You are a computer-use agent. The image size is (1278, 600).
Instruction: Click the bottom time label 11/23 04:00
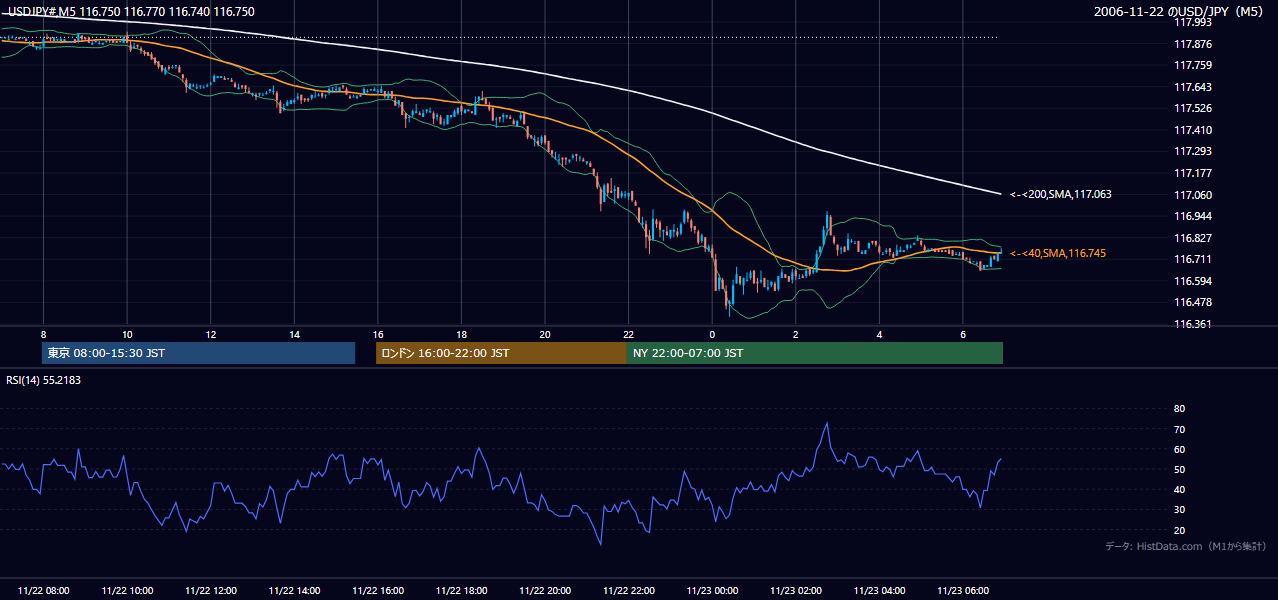[879, 591]
